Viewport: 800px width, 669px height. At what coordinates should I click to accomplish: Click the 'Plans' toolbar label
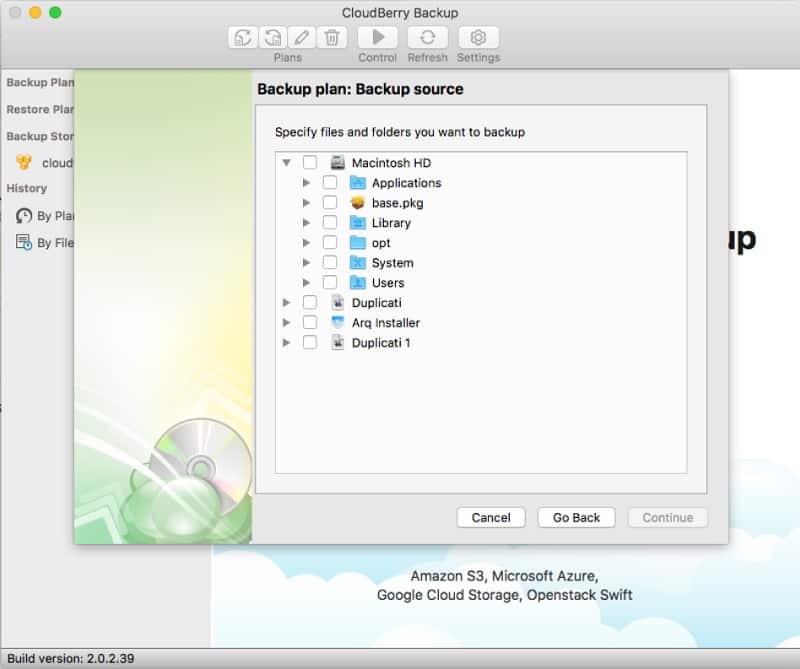point(288,58)
